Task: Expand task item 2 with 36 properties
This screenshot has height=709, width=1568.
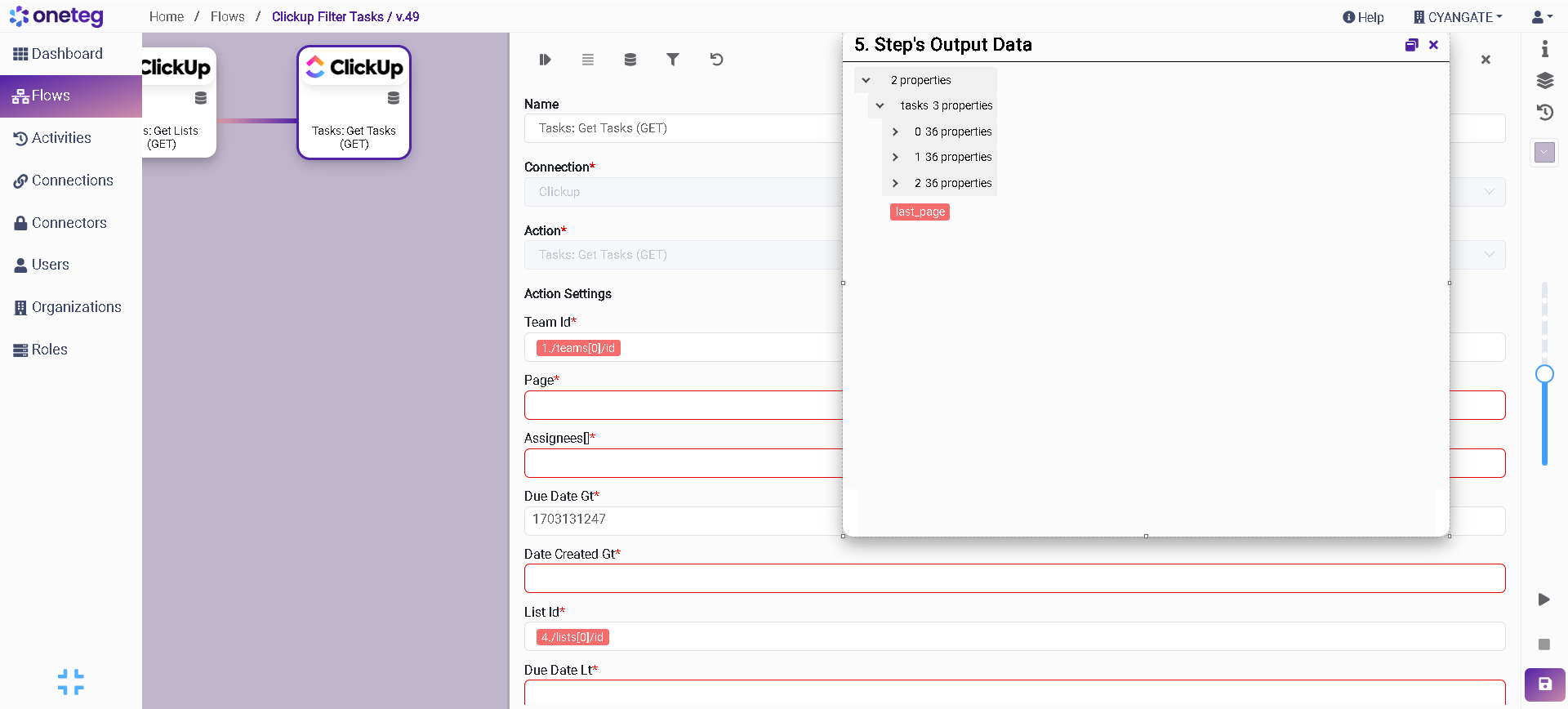Action: 895,183
